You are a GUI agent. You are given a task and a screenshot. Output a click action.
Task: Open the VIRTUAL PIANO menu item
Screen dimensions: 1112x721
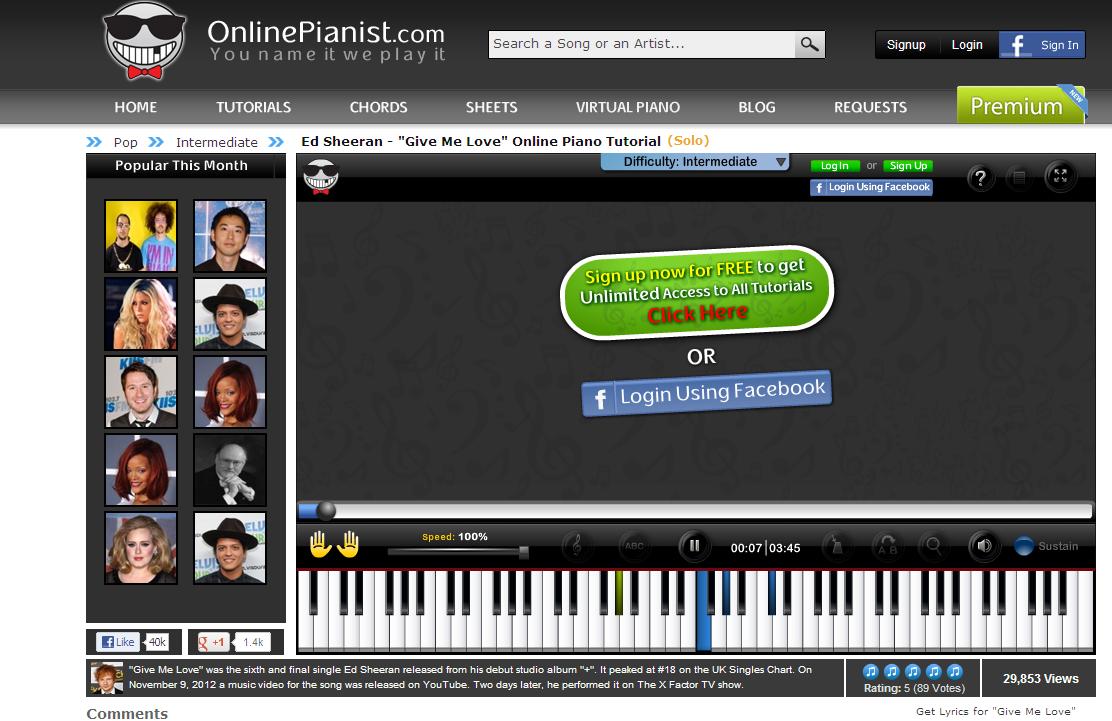pos(627,107)
